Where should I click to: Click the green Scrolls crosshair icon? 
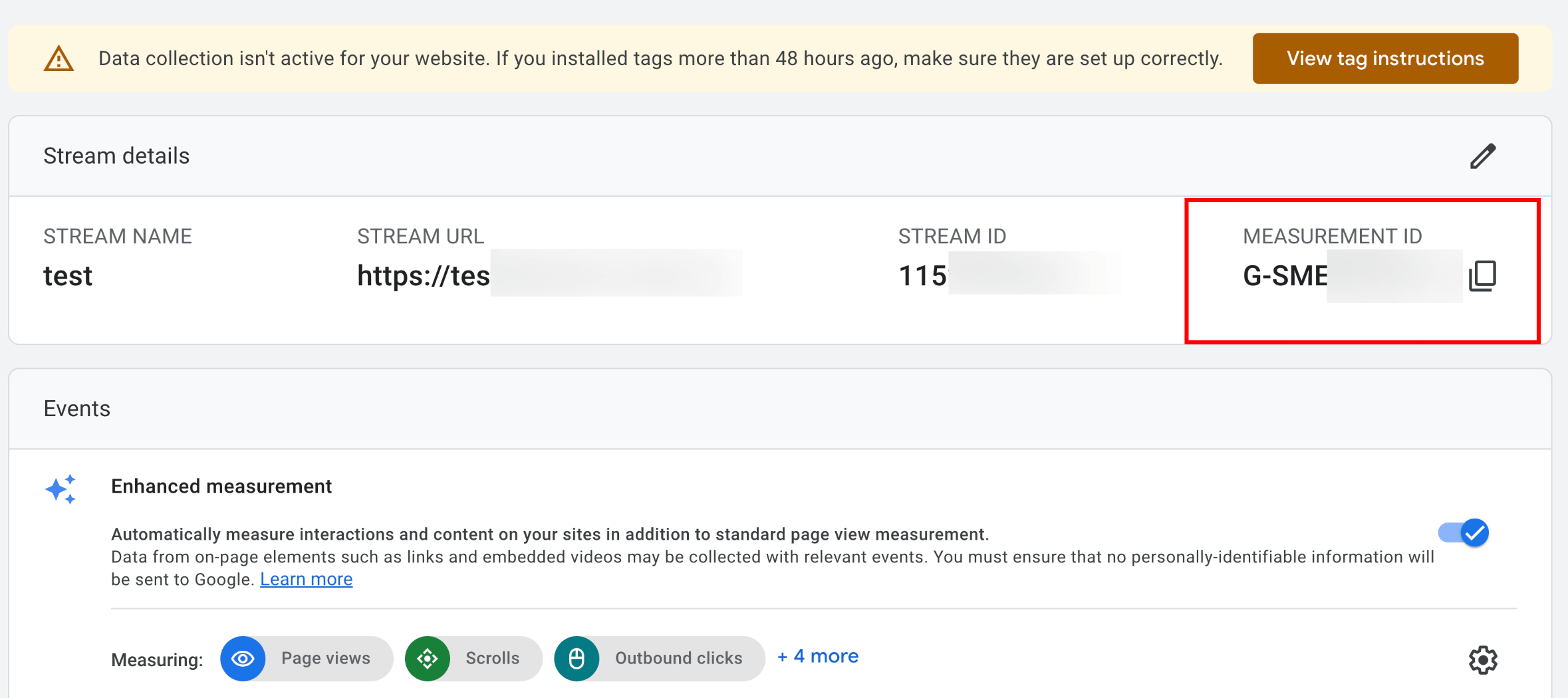pyautogui.click(x=428, y=659)
